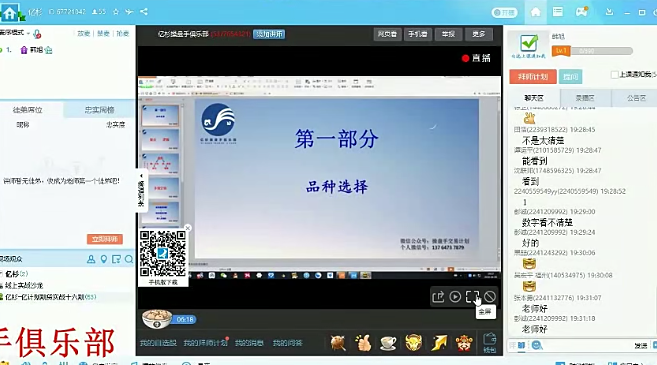Switch to the 聊天区 tab

[x=534, y=98]
